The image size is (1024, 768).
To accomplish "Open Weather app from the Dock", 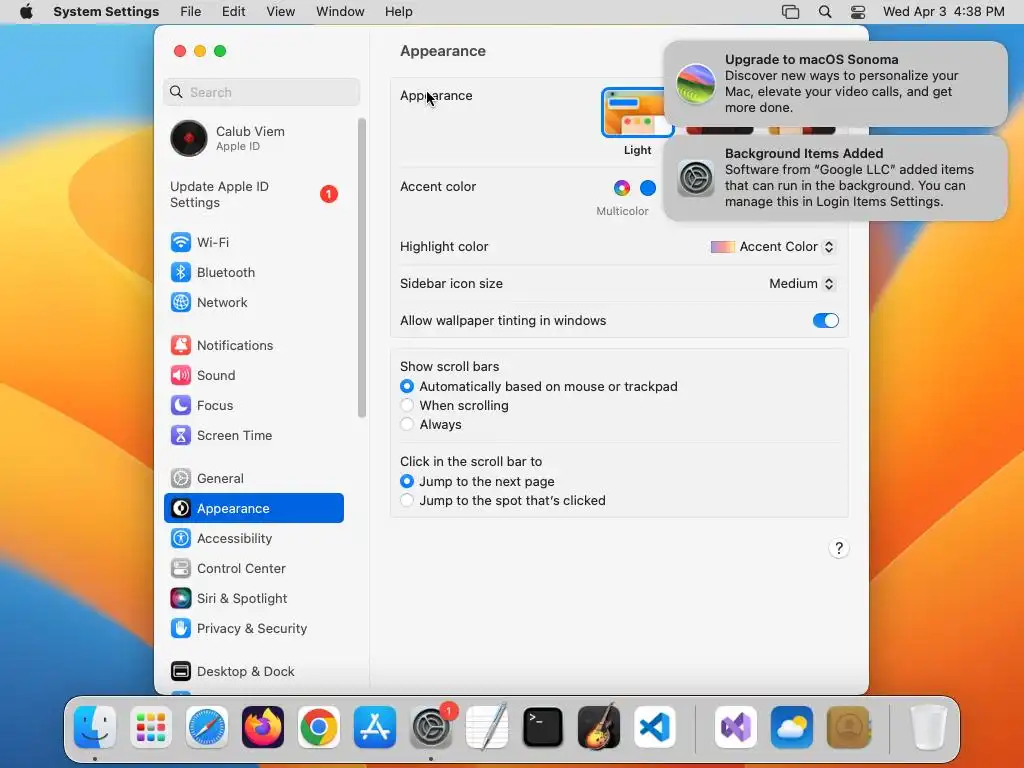I will [x=792, y=727].
